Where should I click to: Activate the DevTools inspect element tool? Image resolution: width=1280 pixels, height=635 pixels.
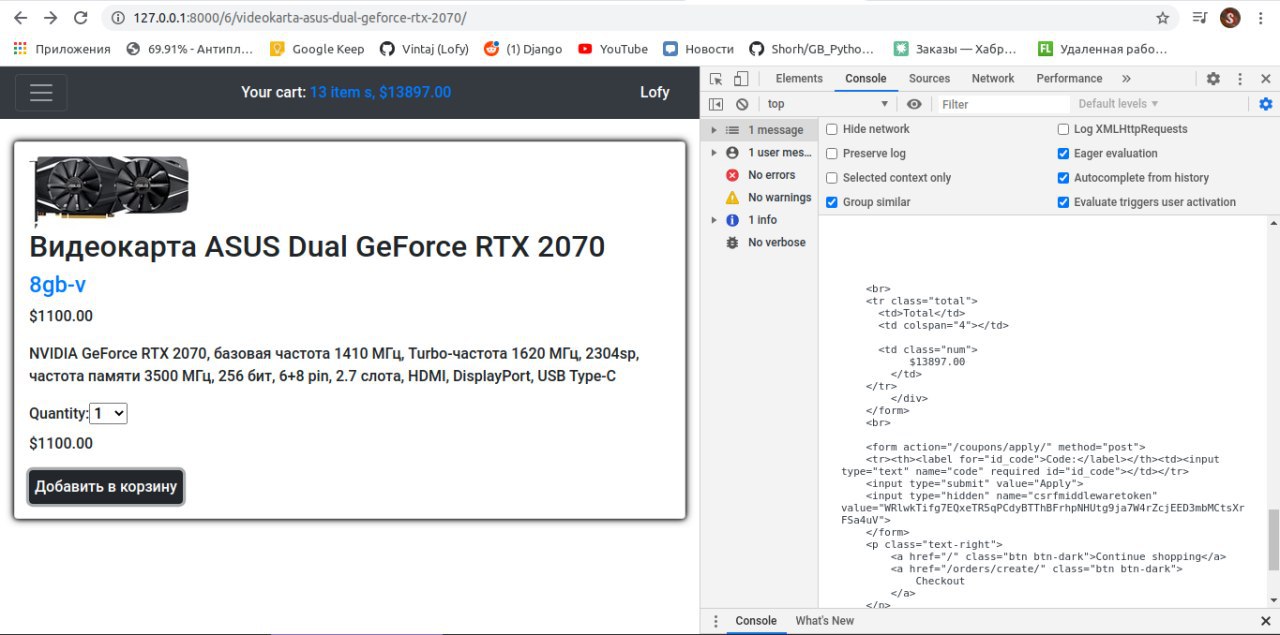[x=716, y=79]
